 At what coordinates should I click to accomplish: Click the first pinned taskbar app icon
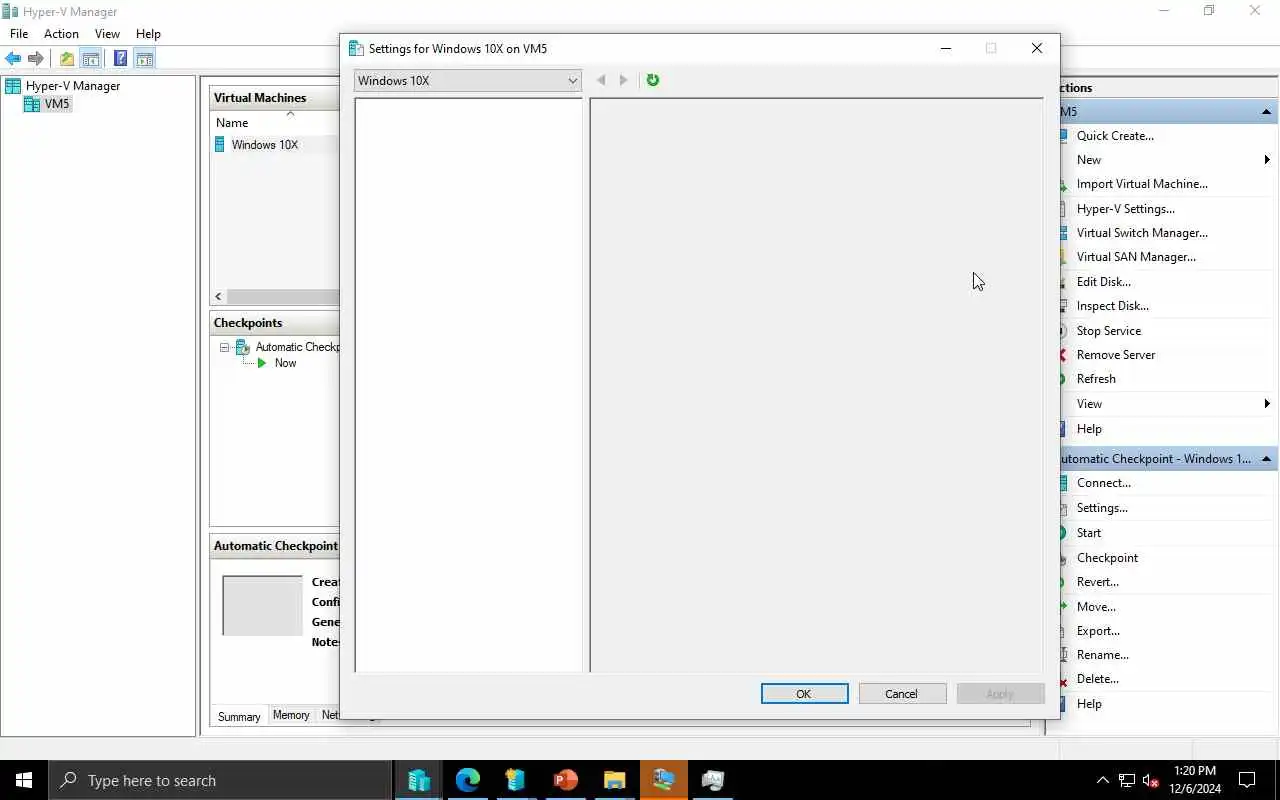point(418,780)
